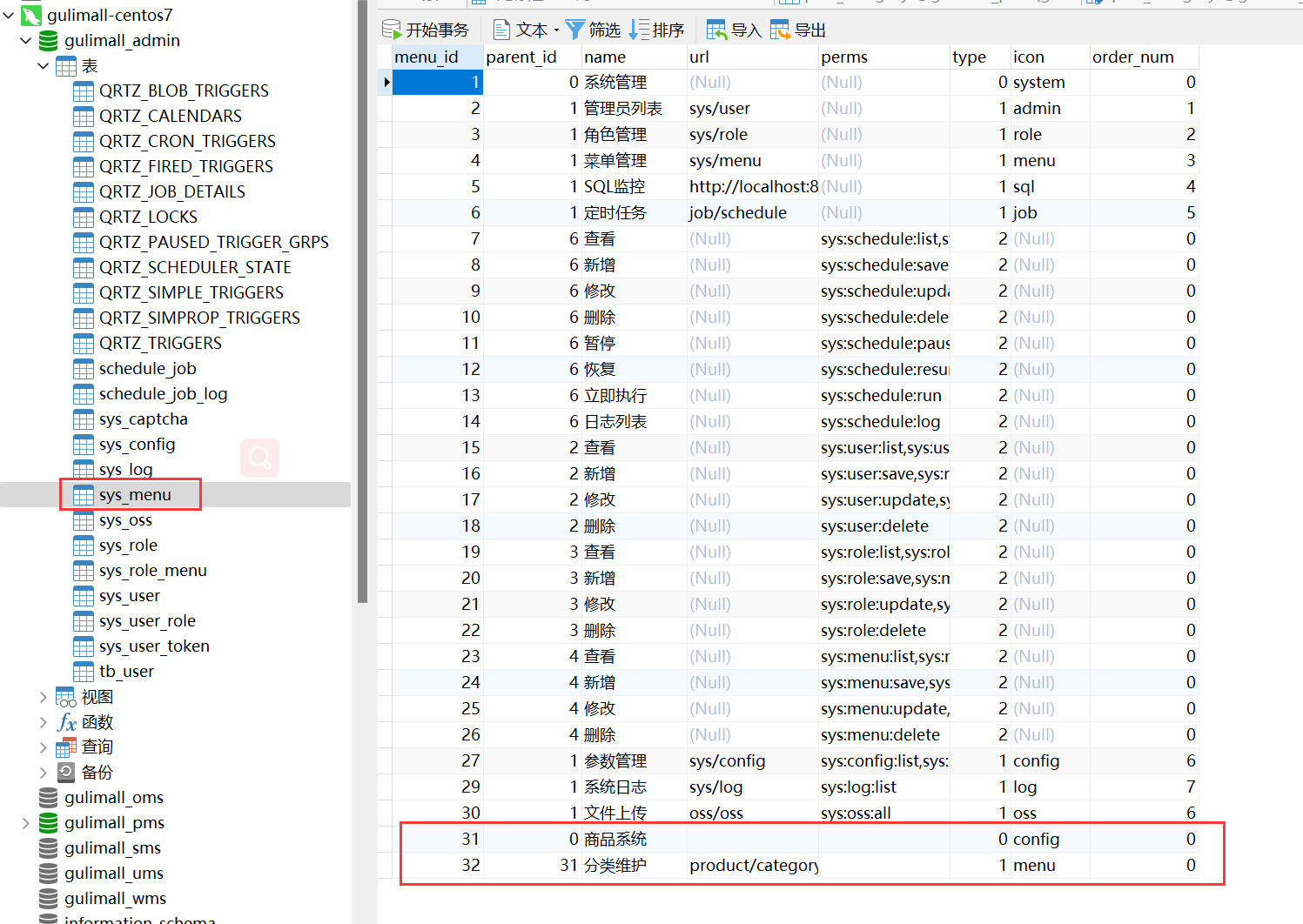Click the left panel vertical scrollbar
Viewport: 1303px width, 924px height.
362,301
